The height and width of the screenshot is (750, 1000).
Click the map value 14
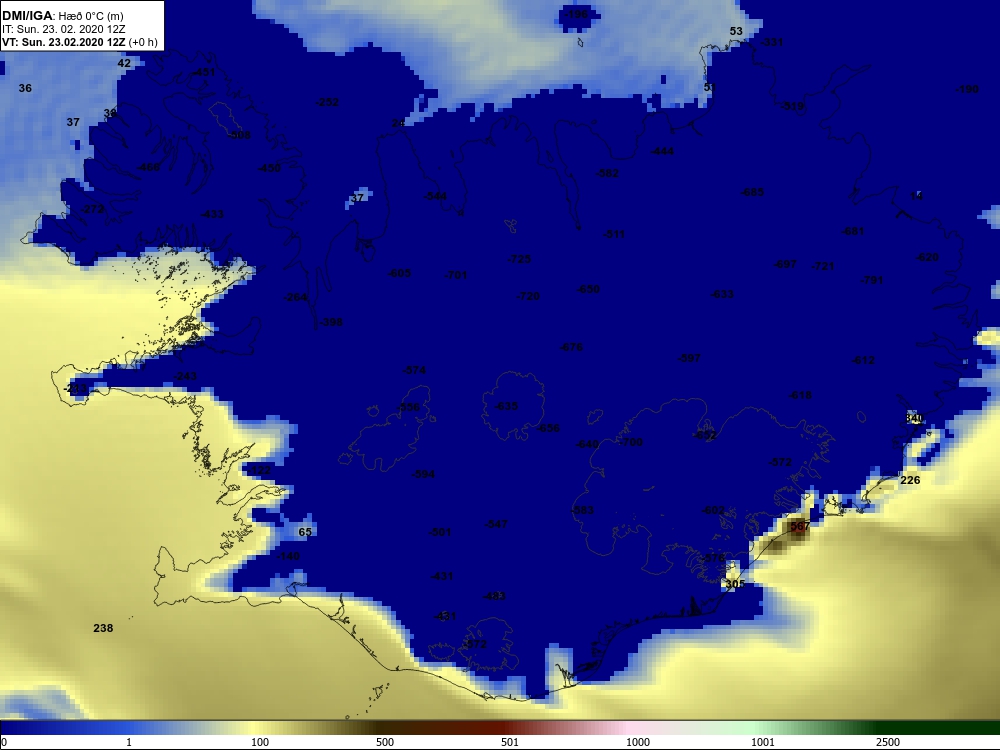tap(916, 196)
